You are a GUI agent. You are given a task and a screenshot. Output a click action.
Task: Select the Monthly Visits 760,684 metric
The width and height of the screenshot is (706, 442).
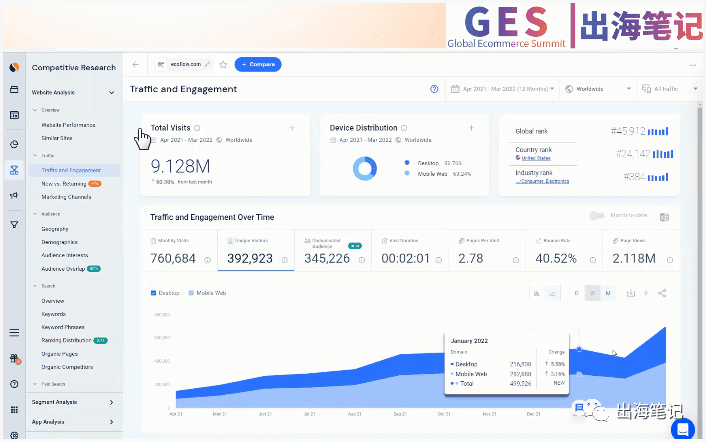[179, 250]
